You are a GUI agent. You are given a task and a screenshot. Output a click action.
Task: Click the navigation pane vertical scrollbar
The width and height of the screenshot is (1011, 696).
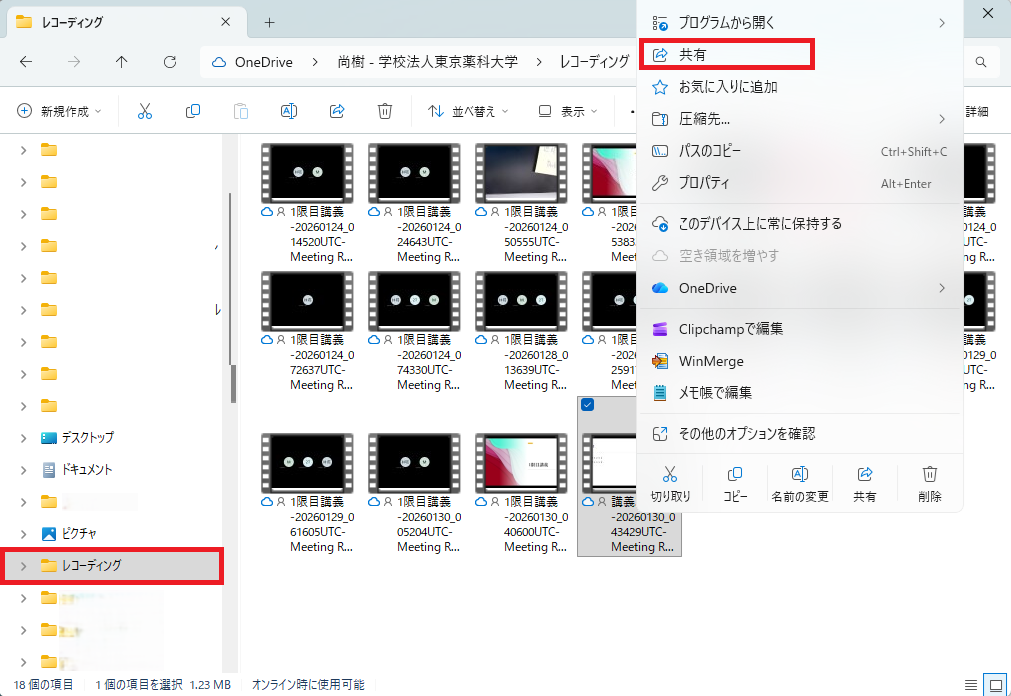click(x=233, y=300)
